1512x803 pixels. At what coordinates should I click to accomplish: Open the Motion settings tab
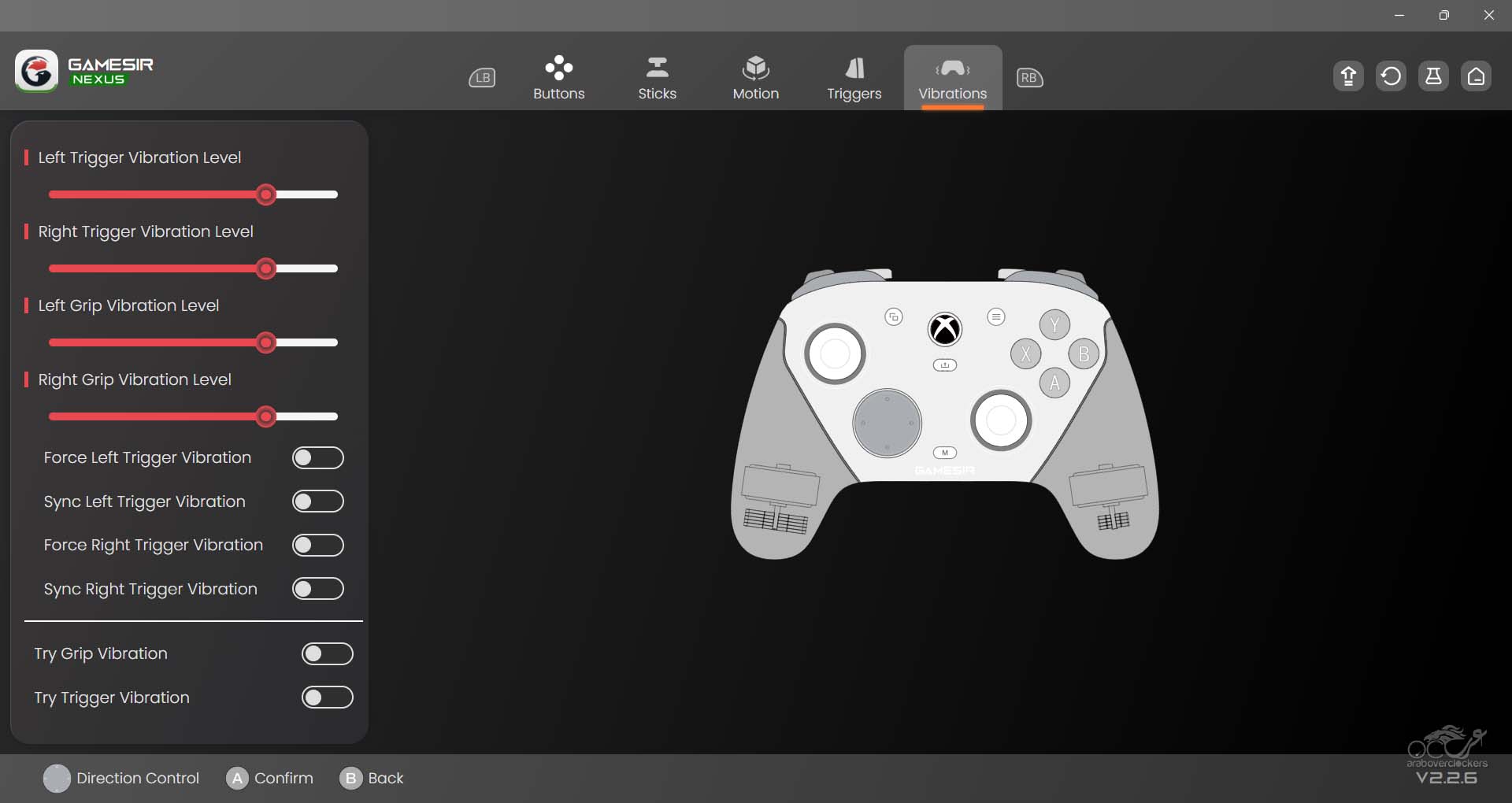[755, 78]
